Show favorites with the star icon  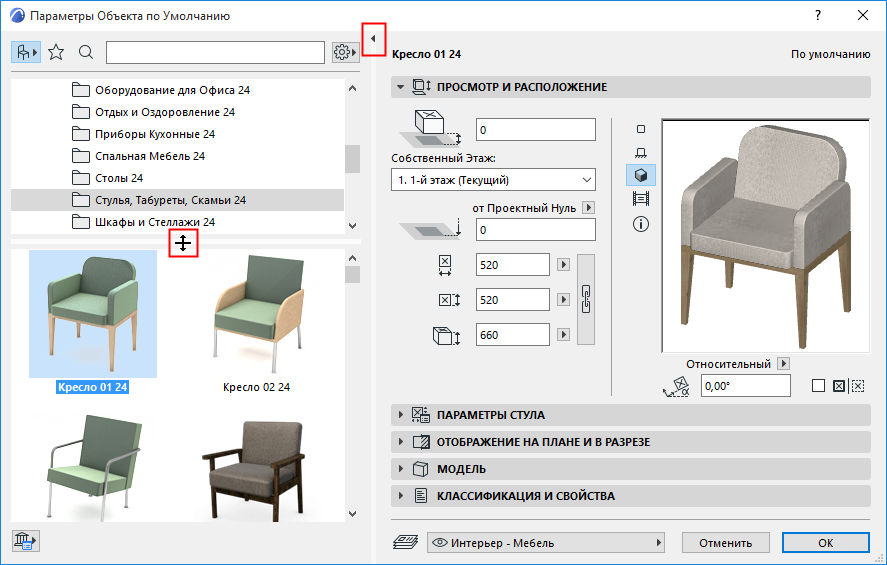(56, 53)
